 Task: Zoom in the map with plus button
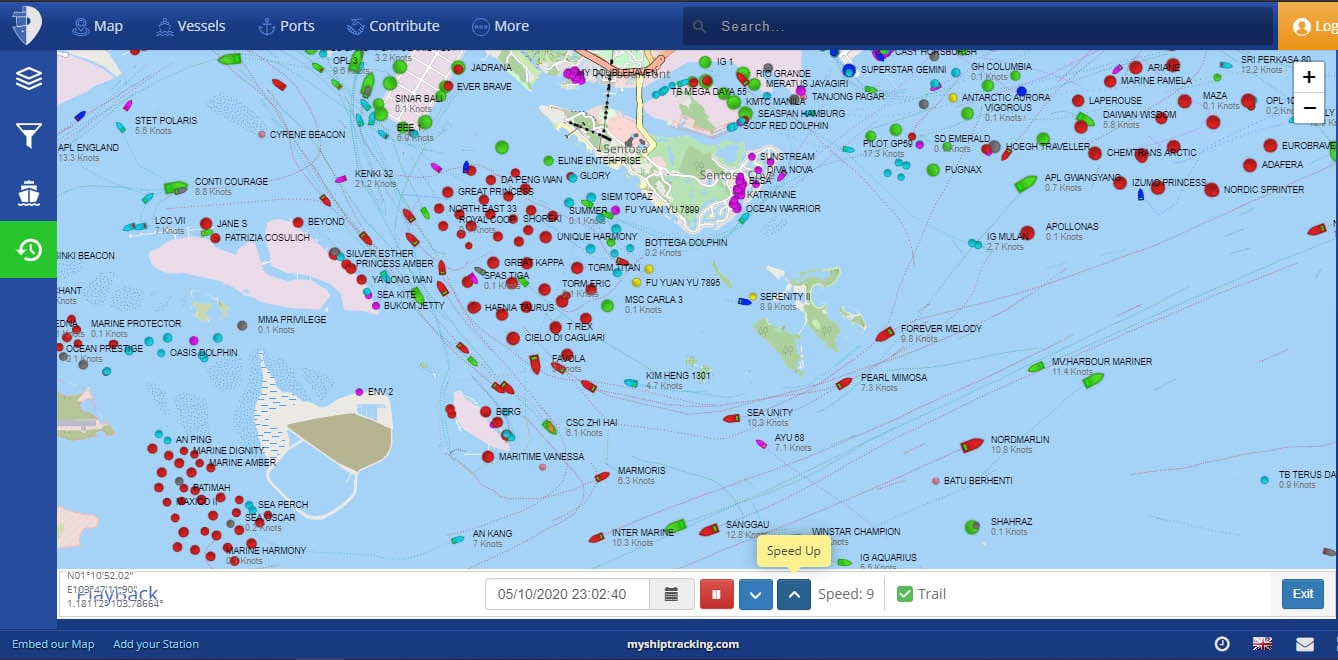(x=1308, y=76)
